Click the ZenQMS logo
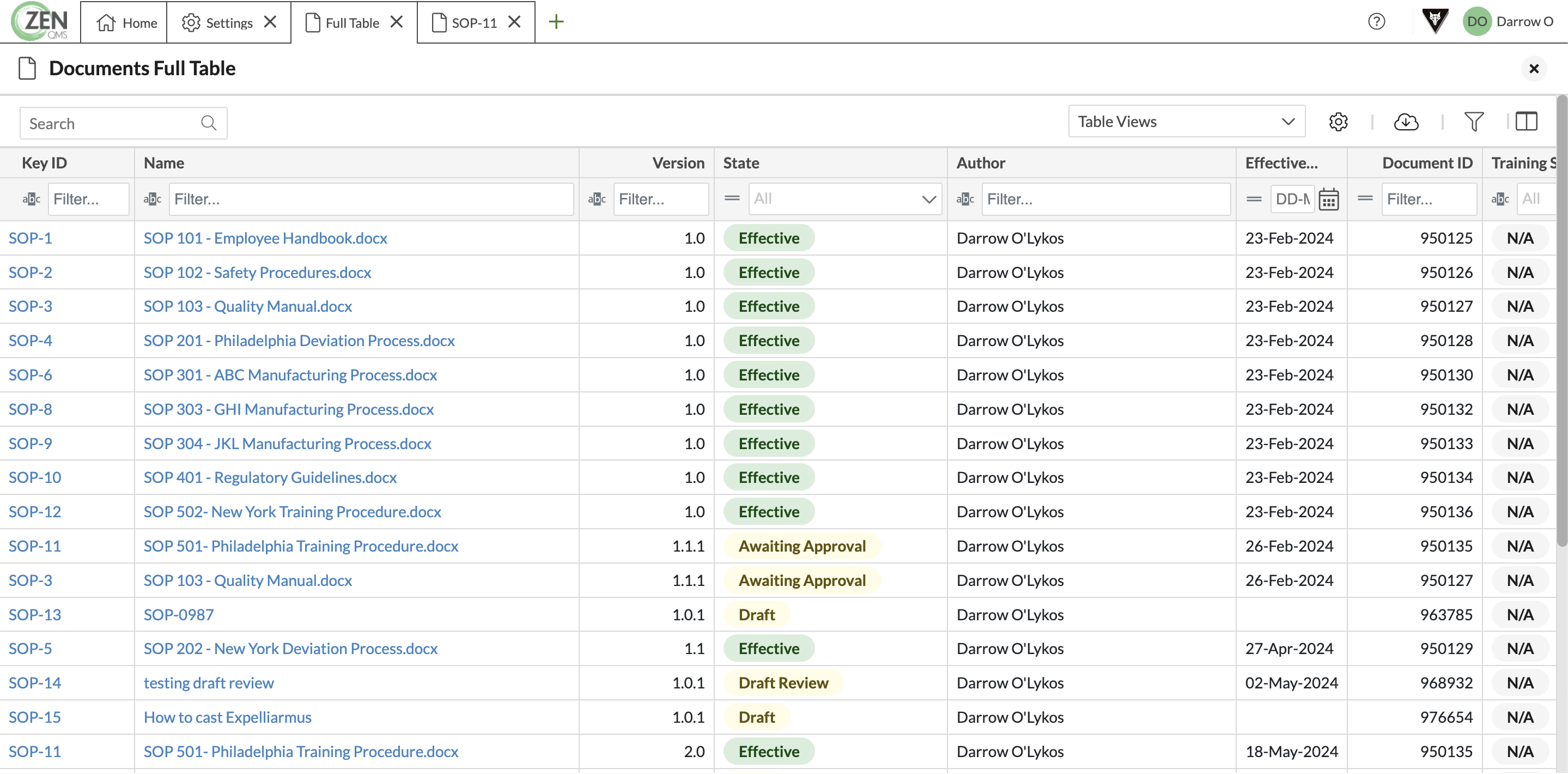This screenshot has height=774, width=1568. point(40,21)
